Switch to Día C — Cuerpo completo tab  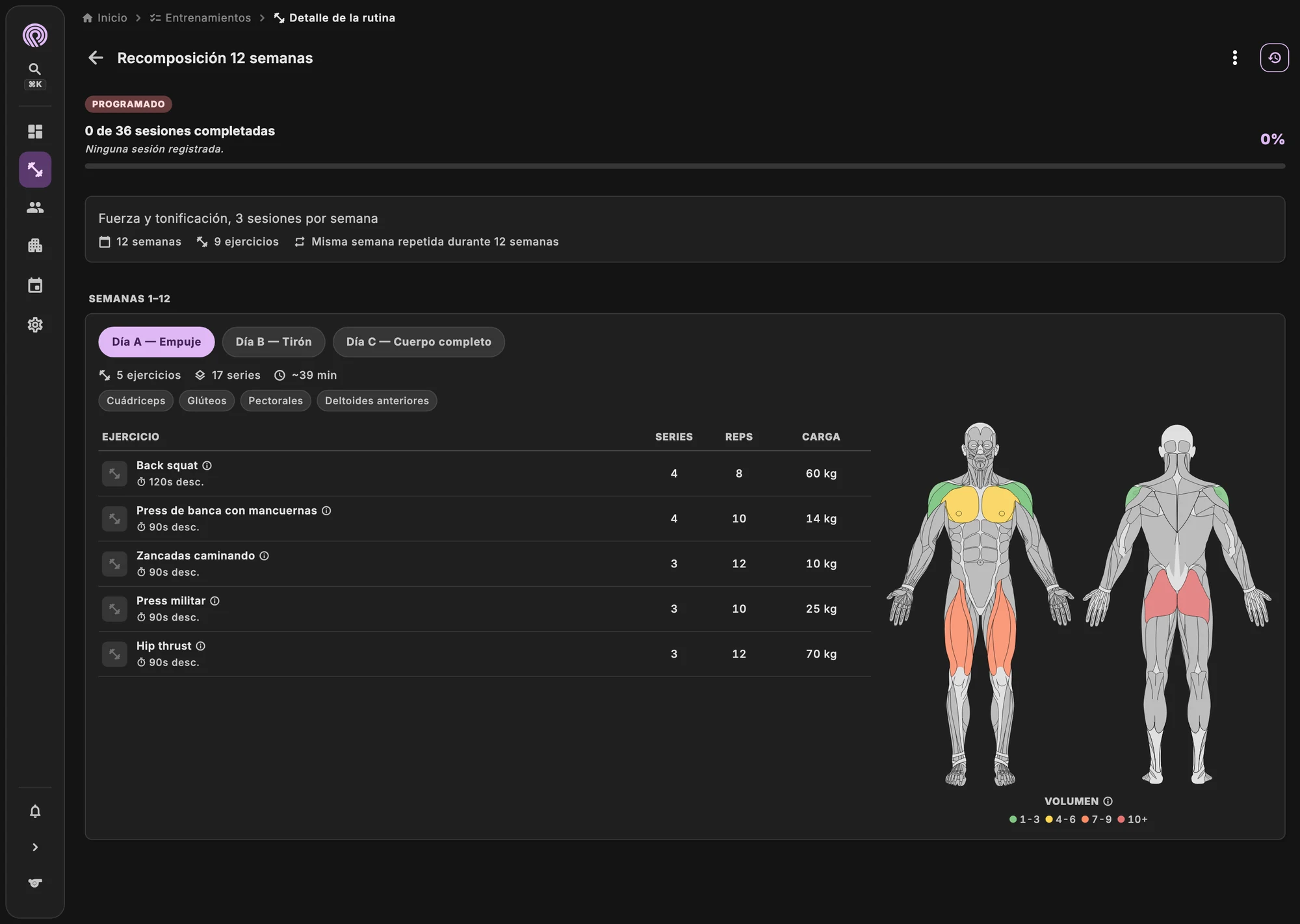coord(419,342)
